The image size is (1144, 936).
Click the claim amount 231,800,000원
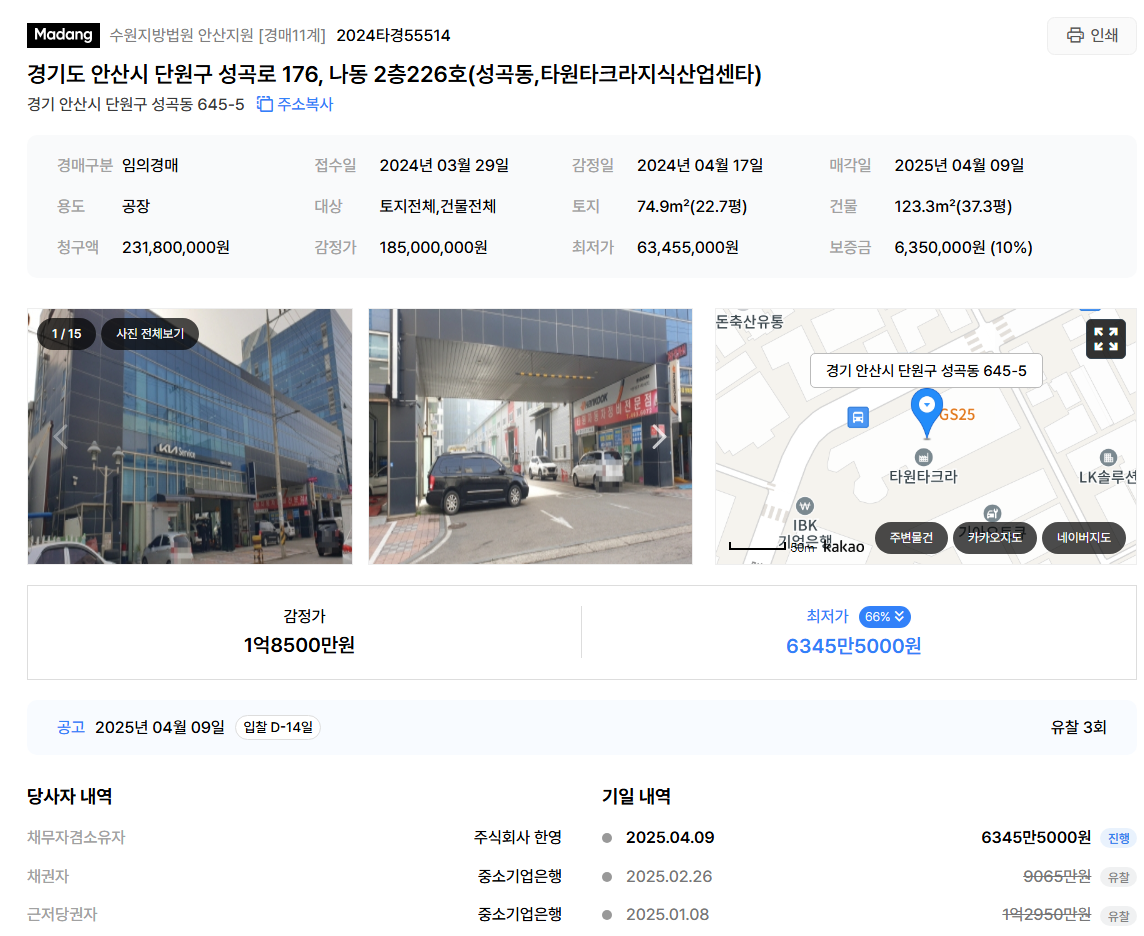pyautogui.click(x=176, y=247)
